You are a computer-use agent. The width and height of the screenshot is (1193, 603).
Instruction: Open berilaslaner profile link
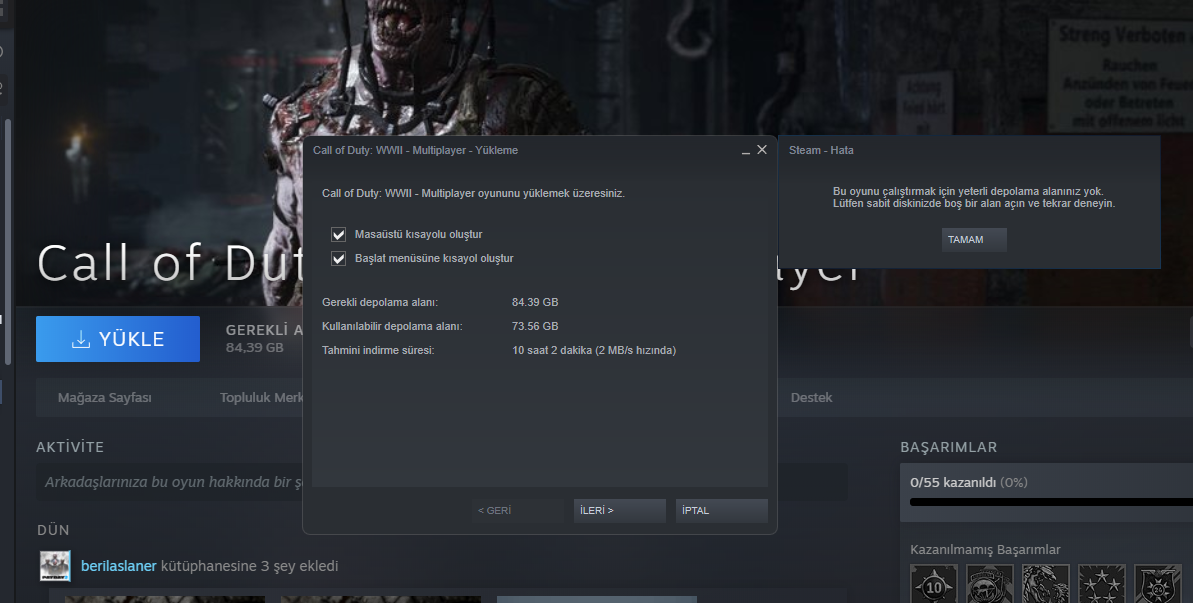[x=119, y=566]
